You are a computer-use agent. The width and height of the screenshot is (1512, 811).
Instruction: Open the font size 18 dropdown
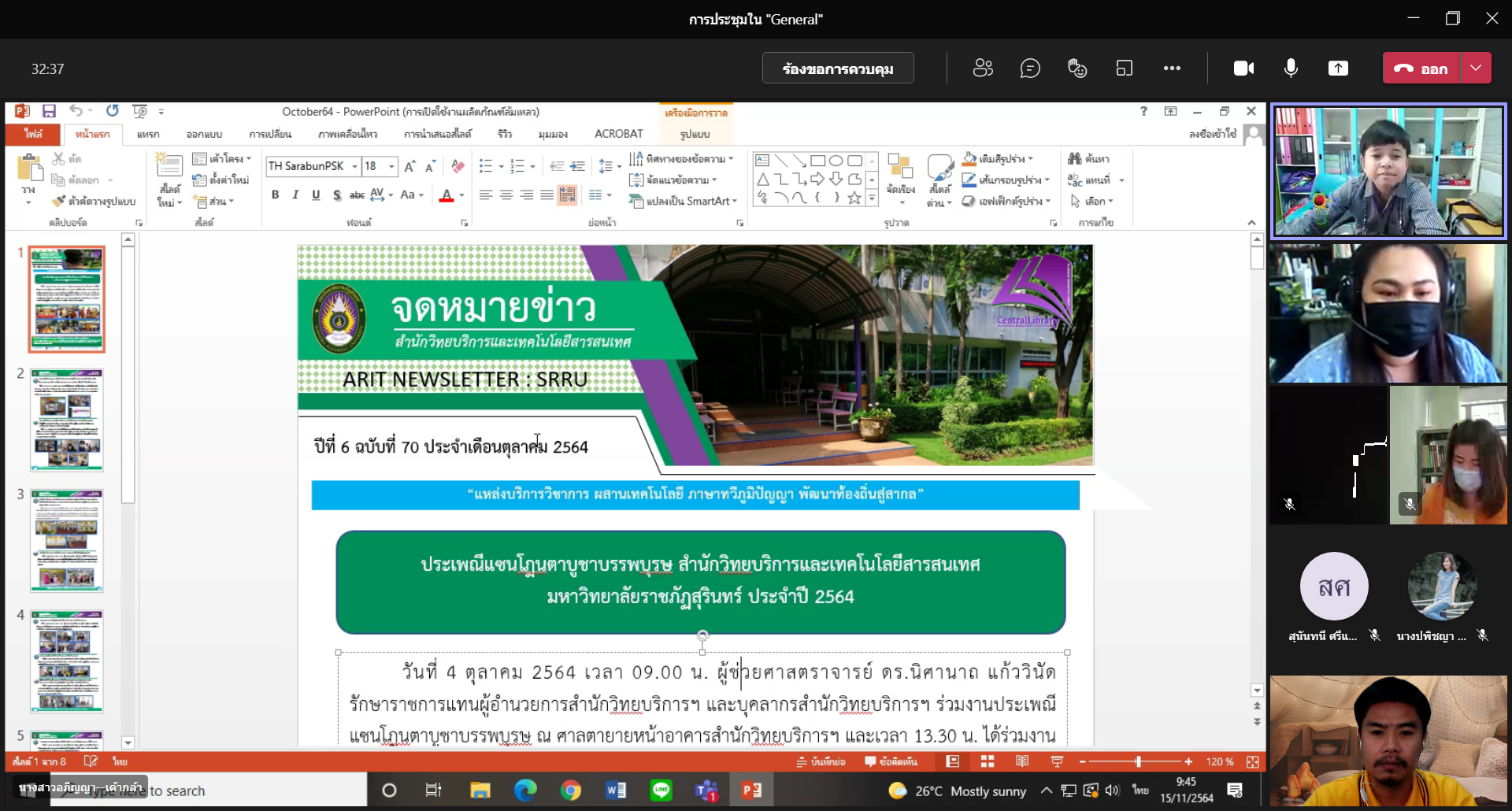[391, 166]
